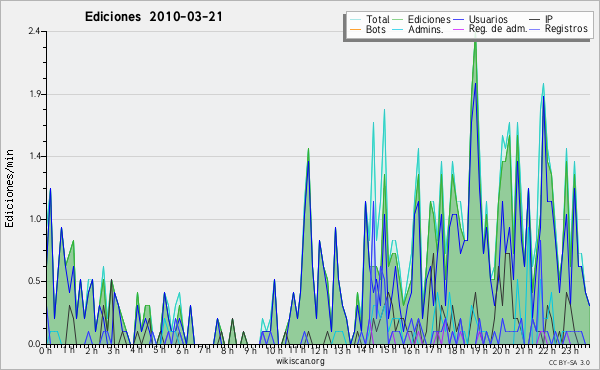Click the '22 h' x-axis label

click(x=547, y=351)
